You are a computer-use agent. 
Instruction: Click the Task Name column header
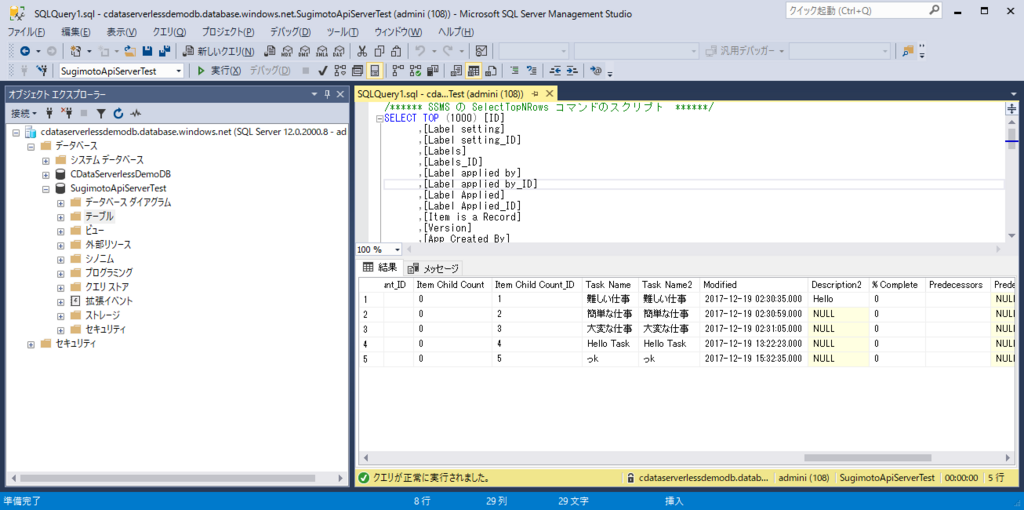609,285
